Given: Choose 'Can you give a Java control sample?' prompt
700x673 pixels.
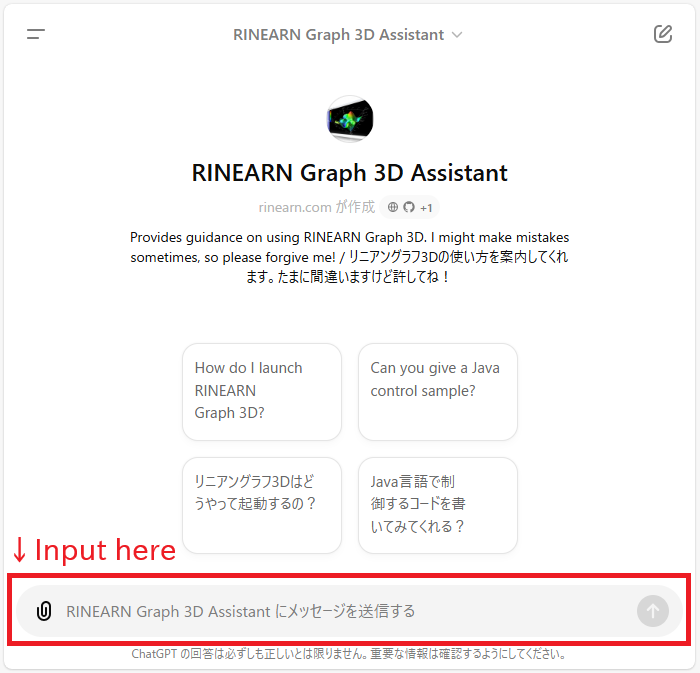Looking at the screenshot, I should [438, 392].
